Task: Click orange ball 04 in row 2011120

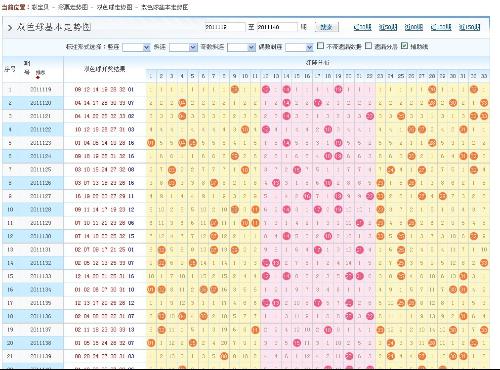Action: click(x=182, y=103)
